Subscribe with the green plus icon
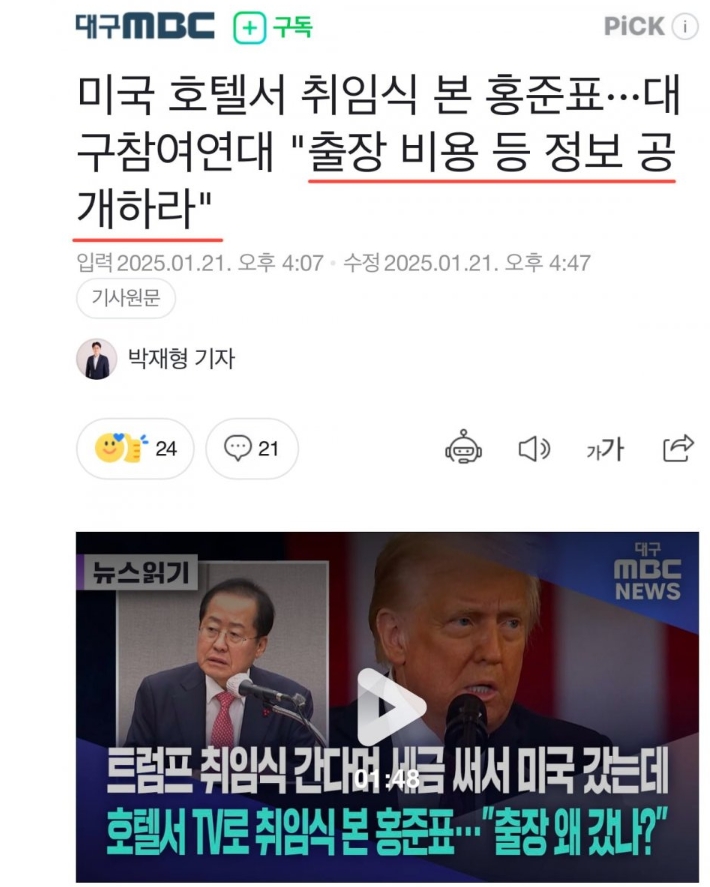The width and height of the screenshot is (710, 887). point(249,27)
